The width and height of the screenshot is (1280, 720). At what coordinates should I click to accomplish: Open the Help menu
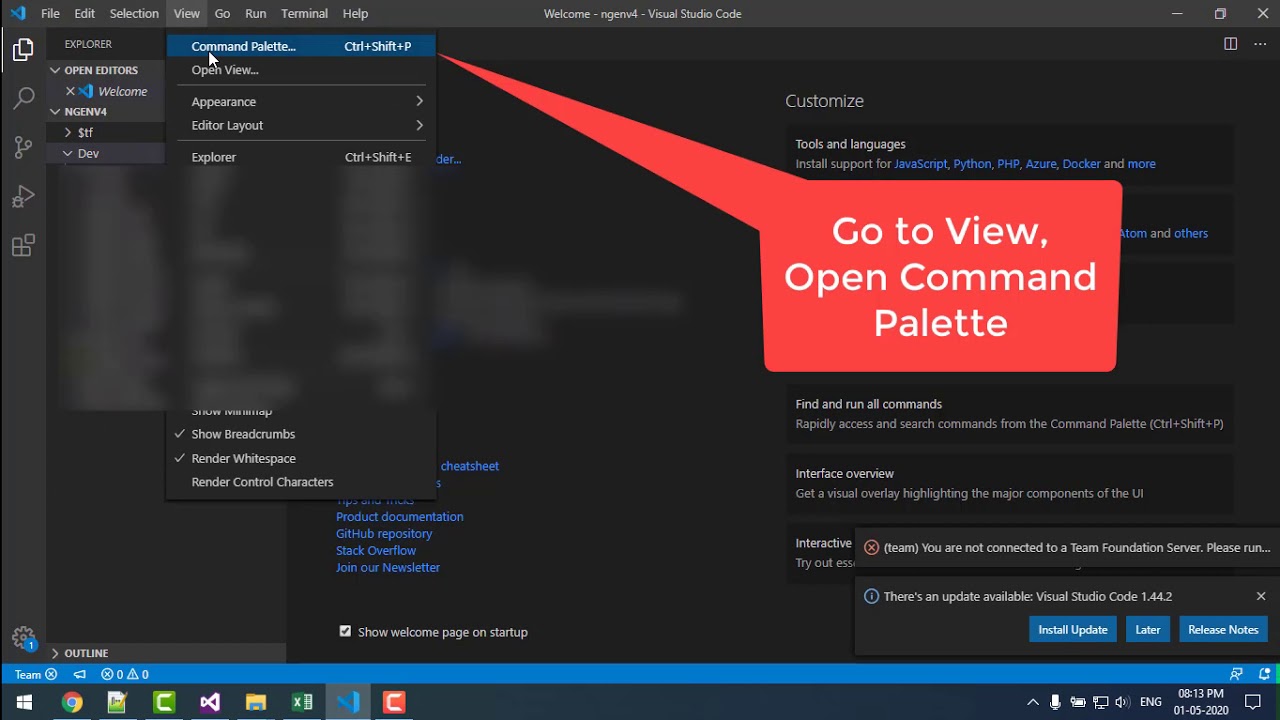pos(355,13)
